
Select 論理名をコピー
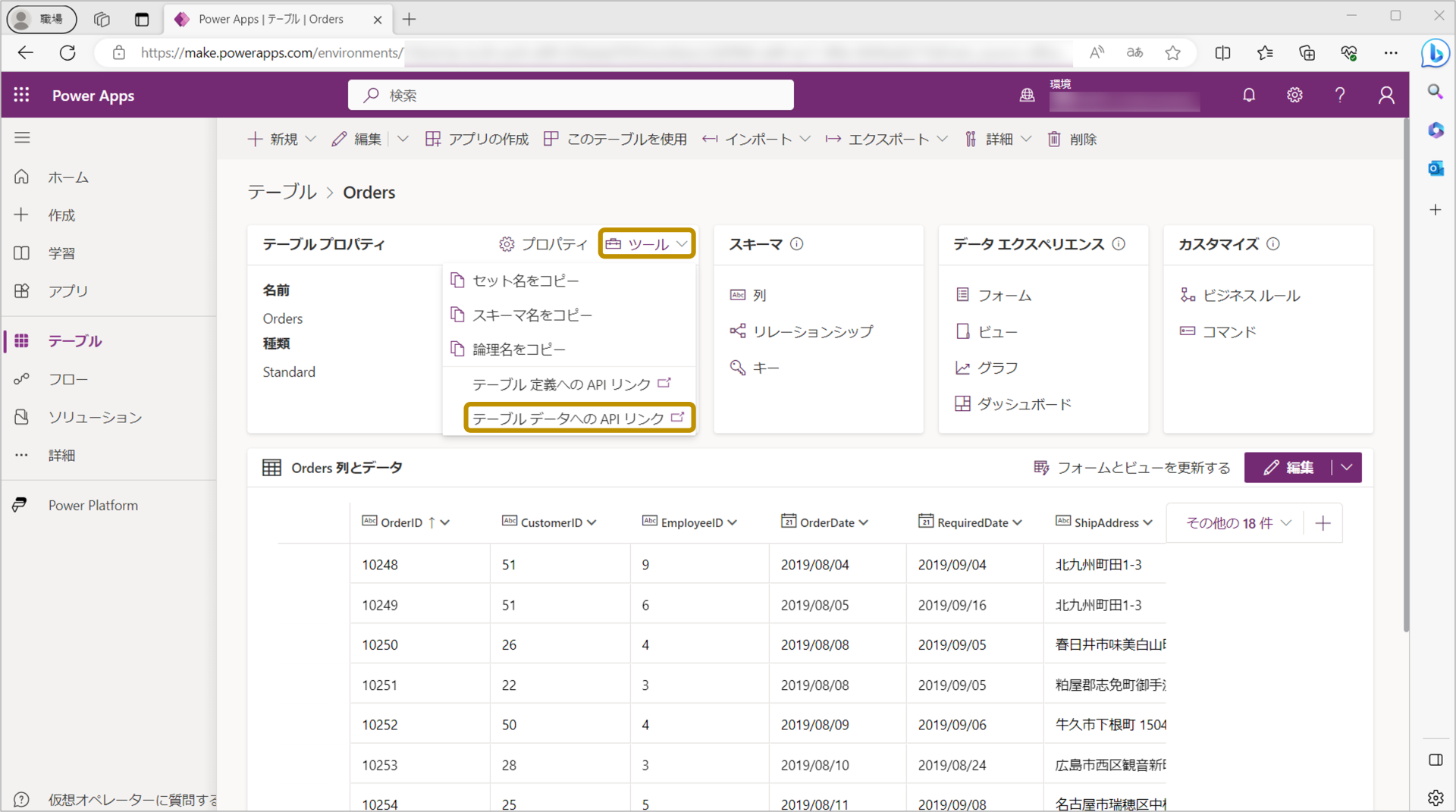[569, 349]
